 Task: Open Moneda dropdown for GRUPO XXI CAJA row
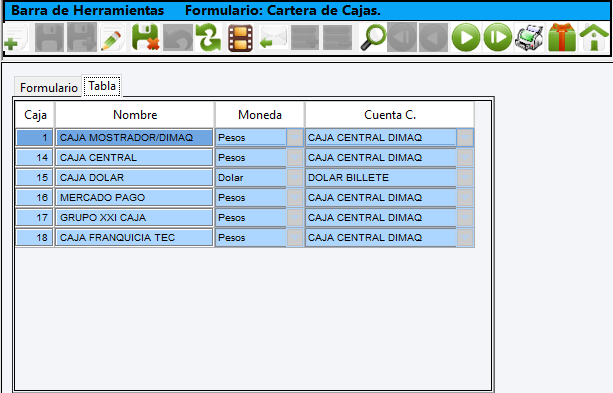[295, 217]
